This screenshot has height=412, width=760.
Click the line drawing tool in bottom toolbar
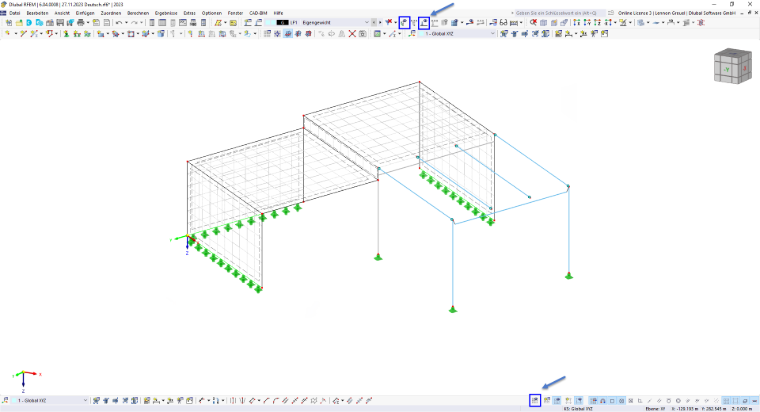point(267,400)
